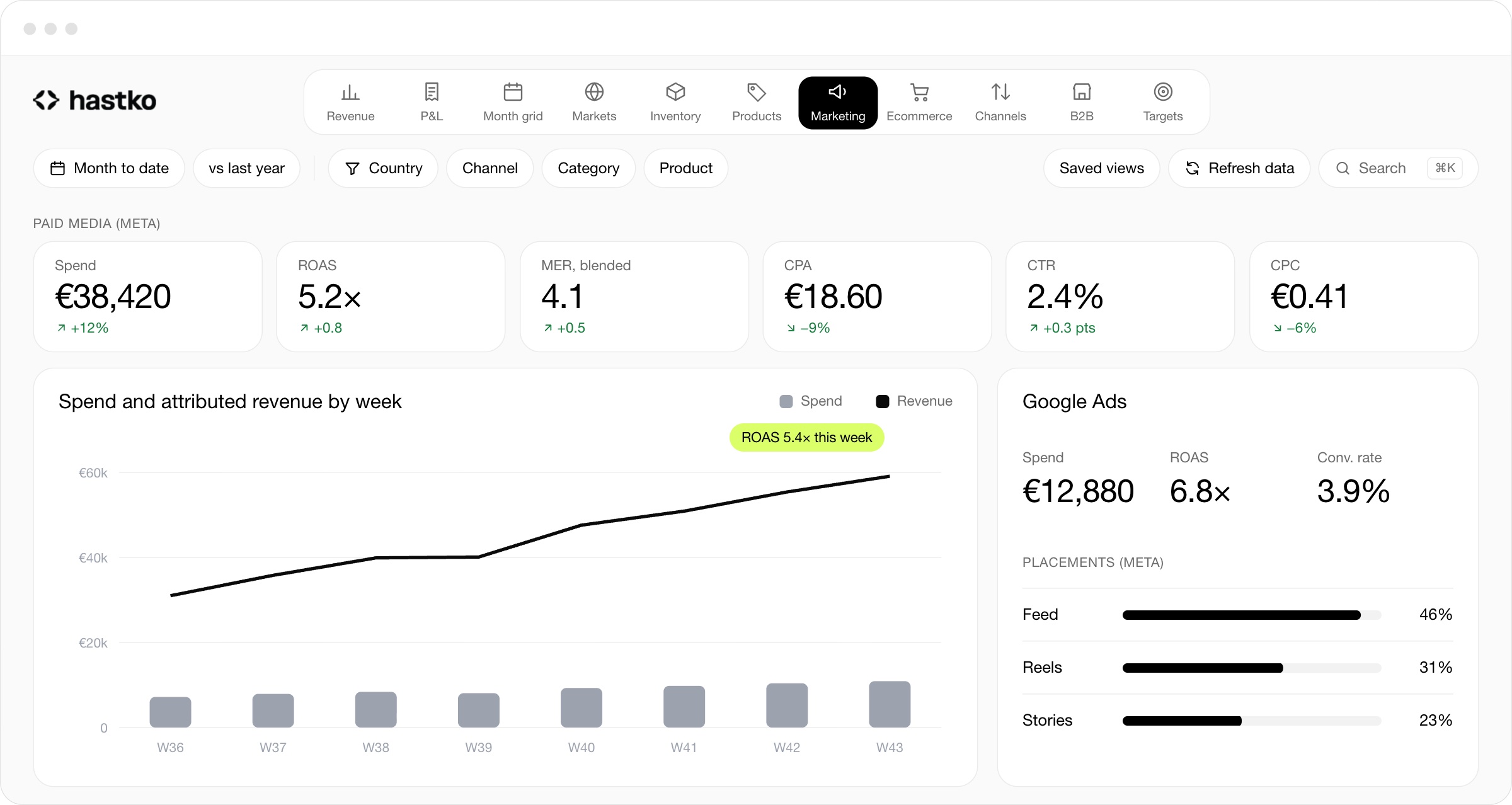1512x805 pixels.
Task: Click the funnel icon beside Country
Action: pyautogui.click(x=352, y=168)
